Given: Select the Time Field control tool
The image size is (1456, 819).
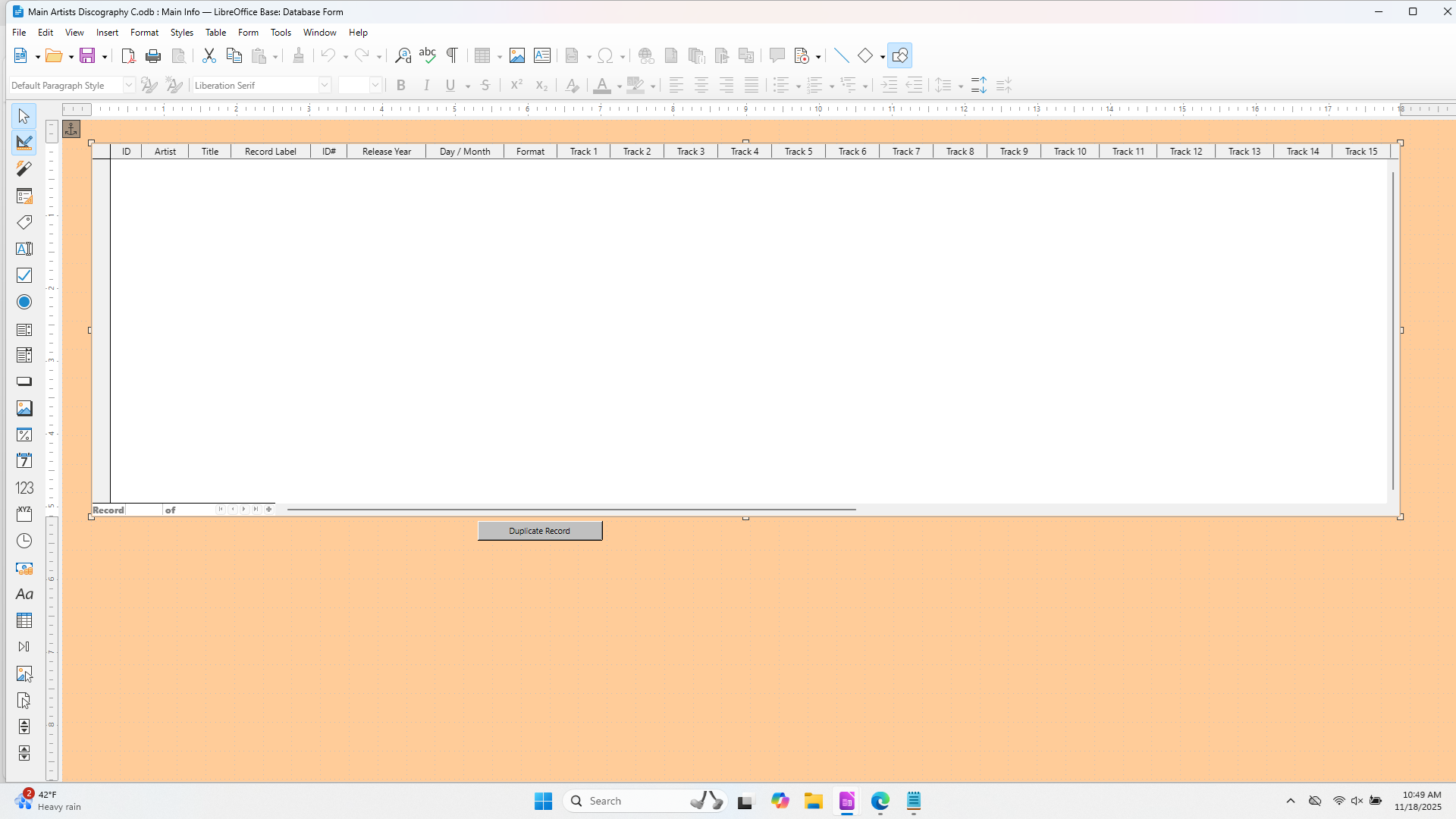Looking at the screenshot, I should [x=24, y=541].
